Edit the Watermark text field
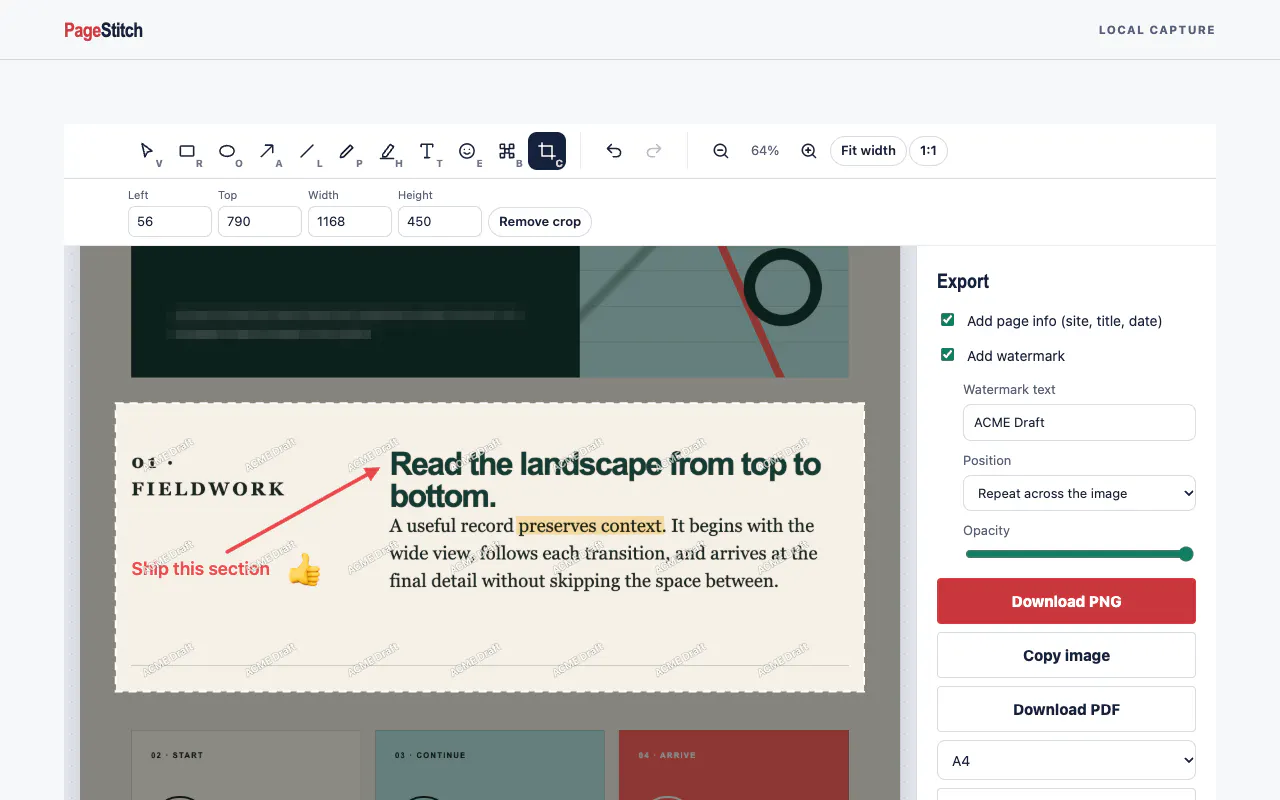 coord(1079,422)
